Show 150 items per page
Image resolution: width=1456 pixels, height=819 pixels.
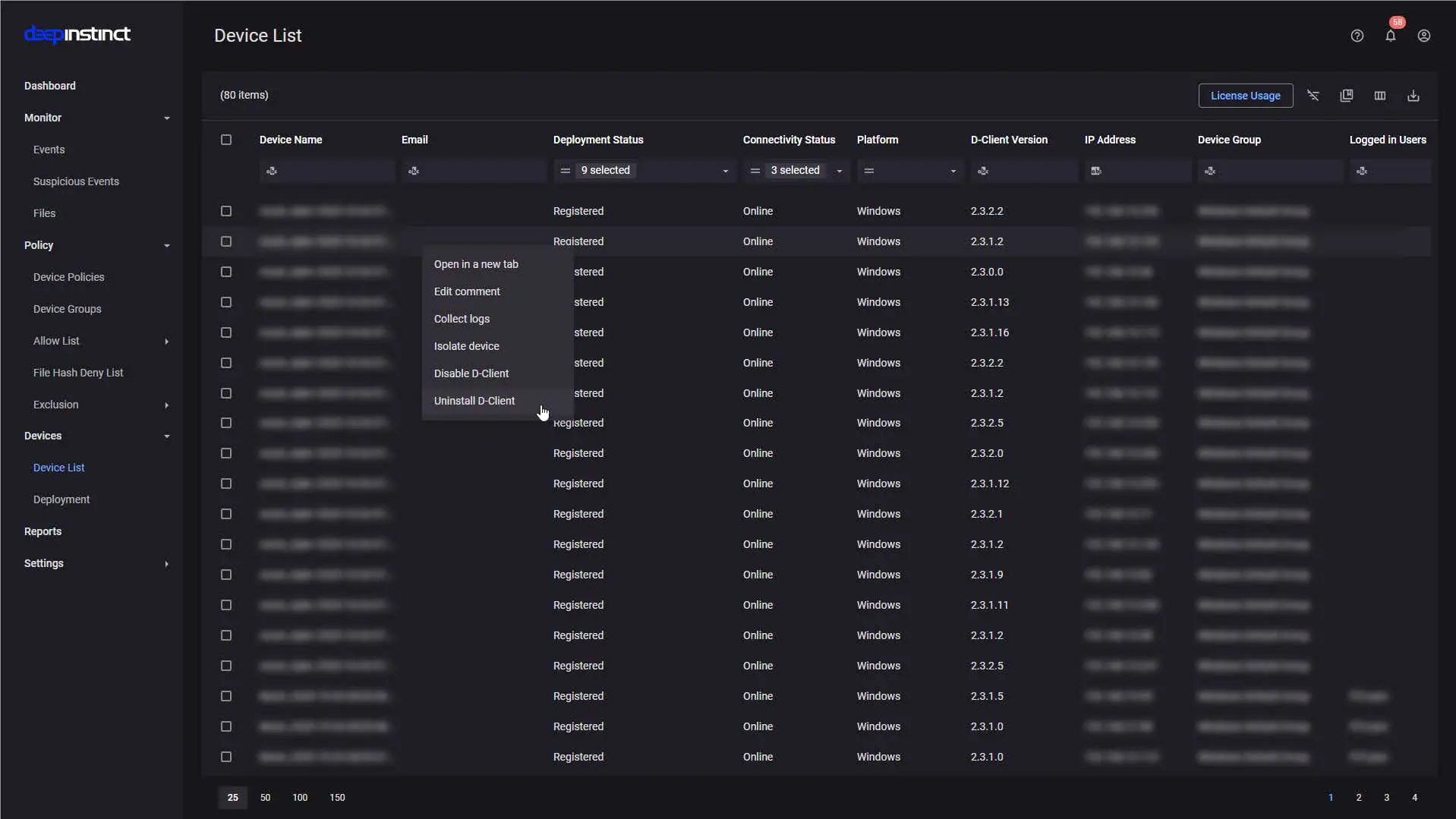point(337,798)
